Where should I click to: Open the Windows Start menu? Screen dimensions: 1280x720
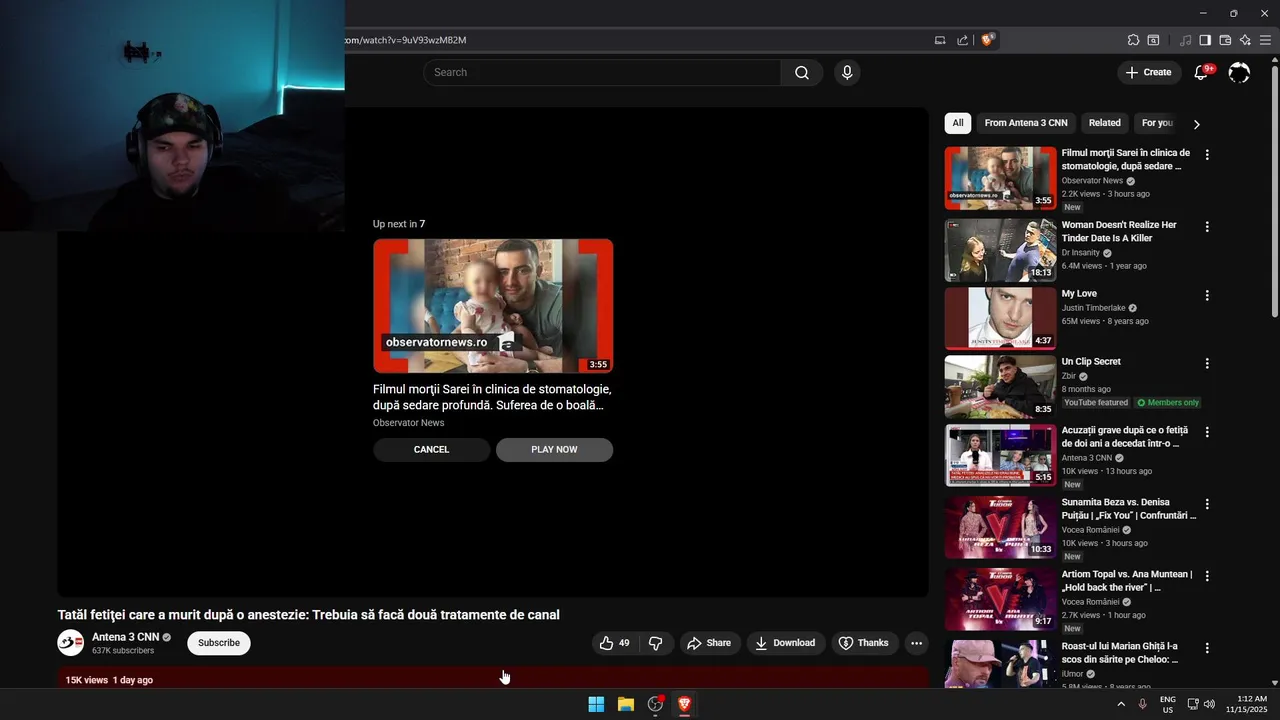[x=596, y=704]
